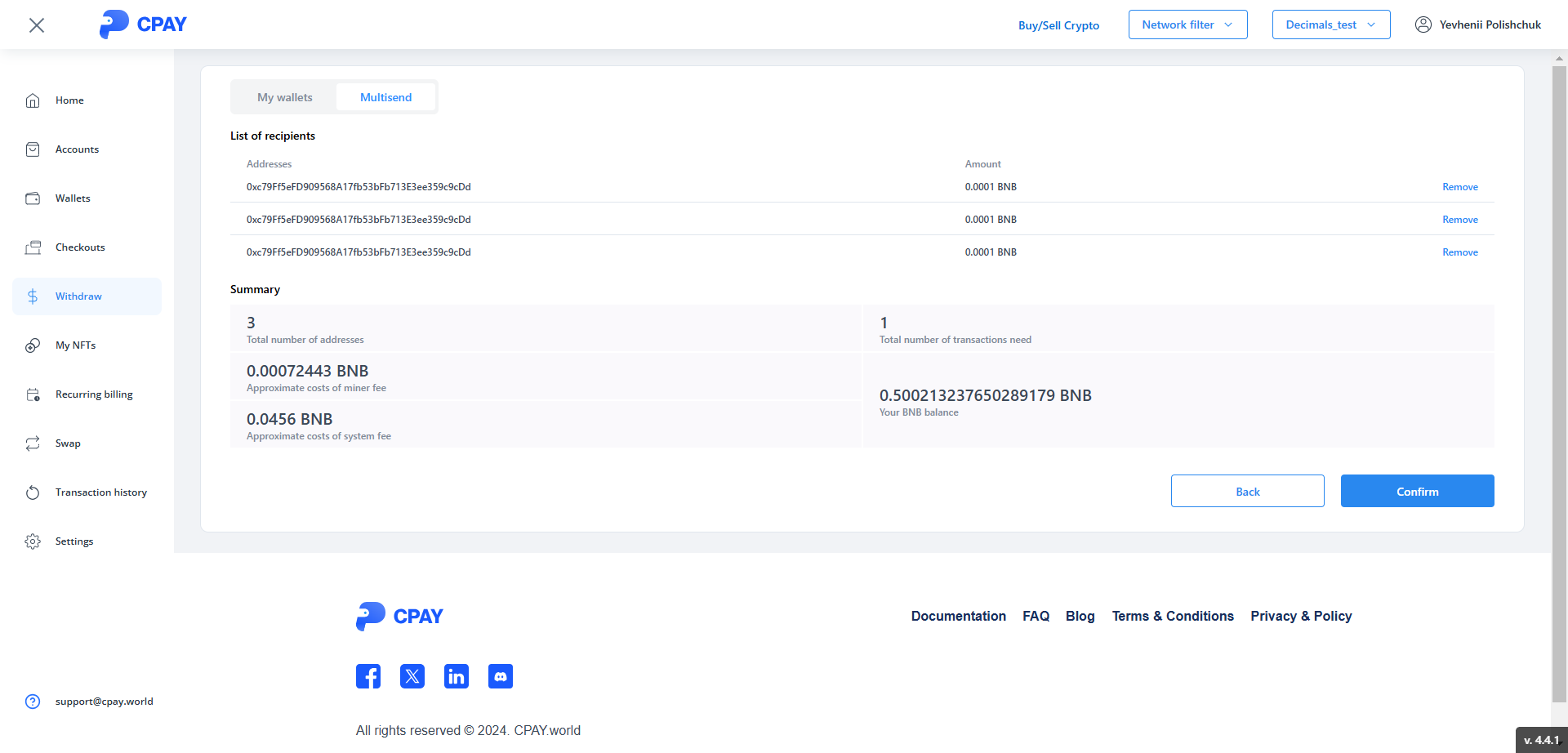
Task: Click the Home icon in sidebar
Action: [x=33, y=100]
